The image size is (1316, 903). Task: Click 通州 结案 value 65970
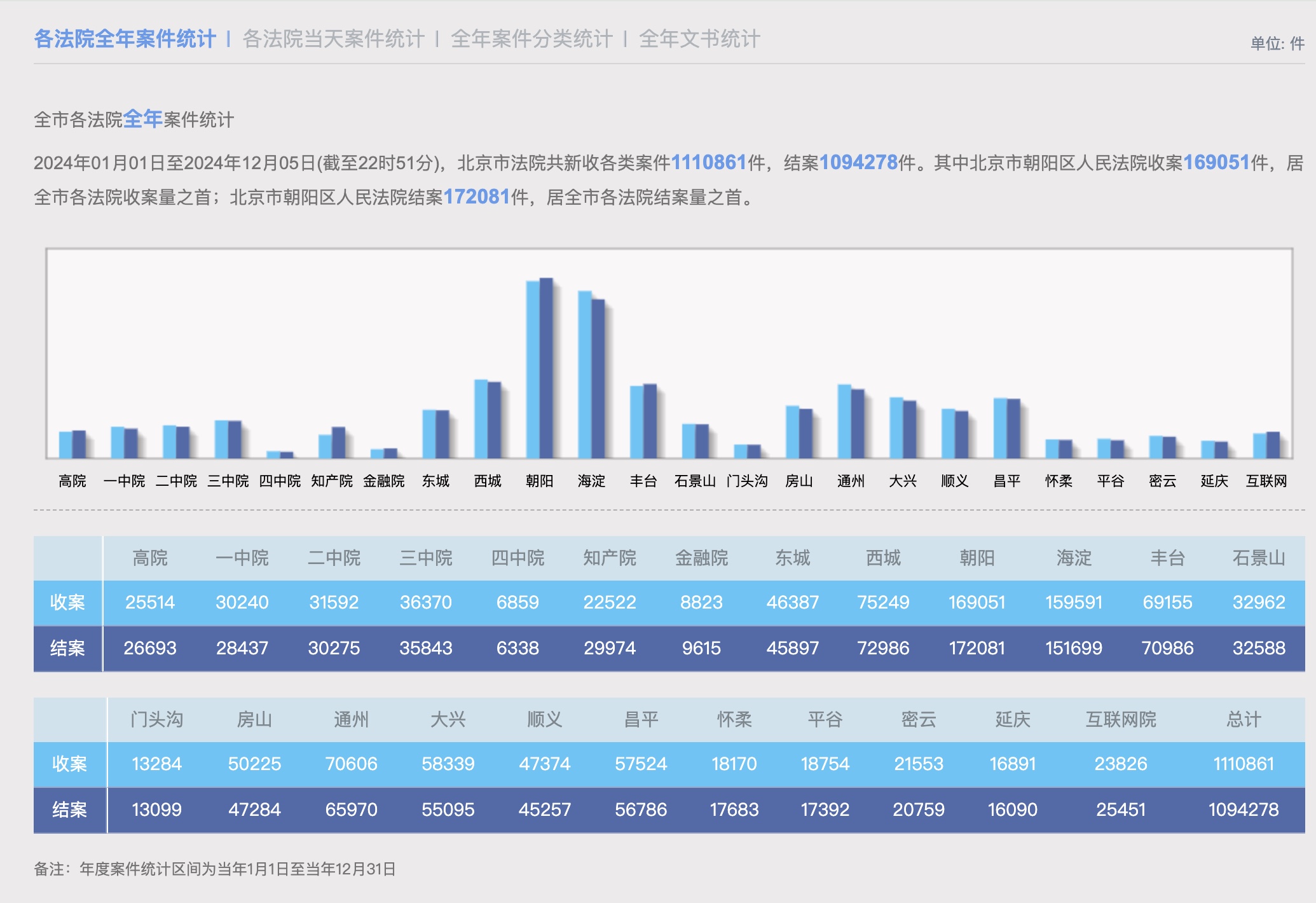(x=351, y=810)
